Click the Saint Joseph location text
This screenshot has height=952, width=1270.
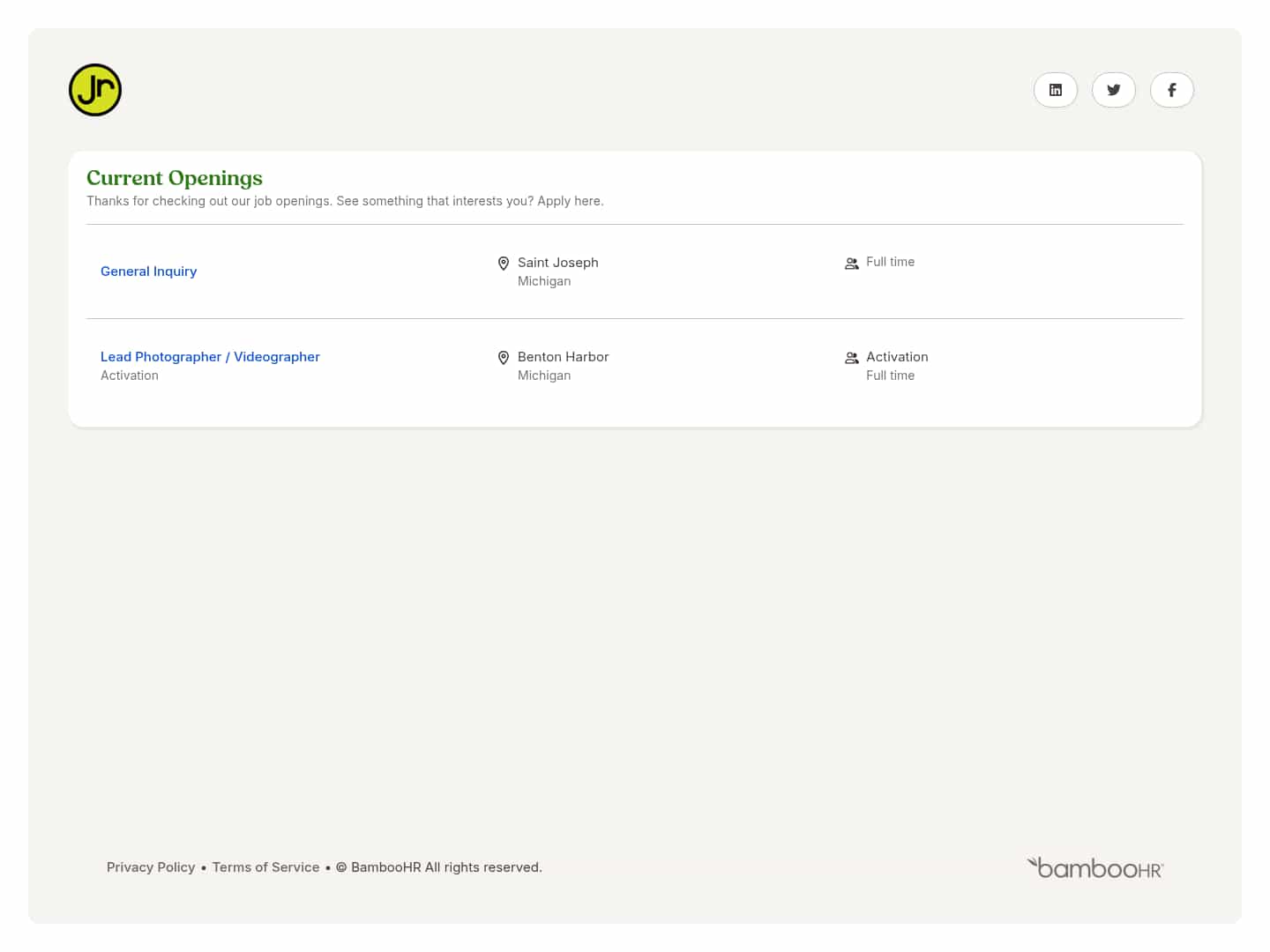click(558, 263)
